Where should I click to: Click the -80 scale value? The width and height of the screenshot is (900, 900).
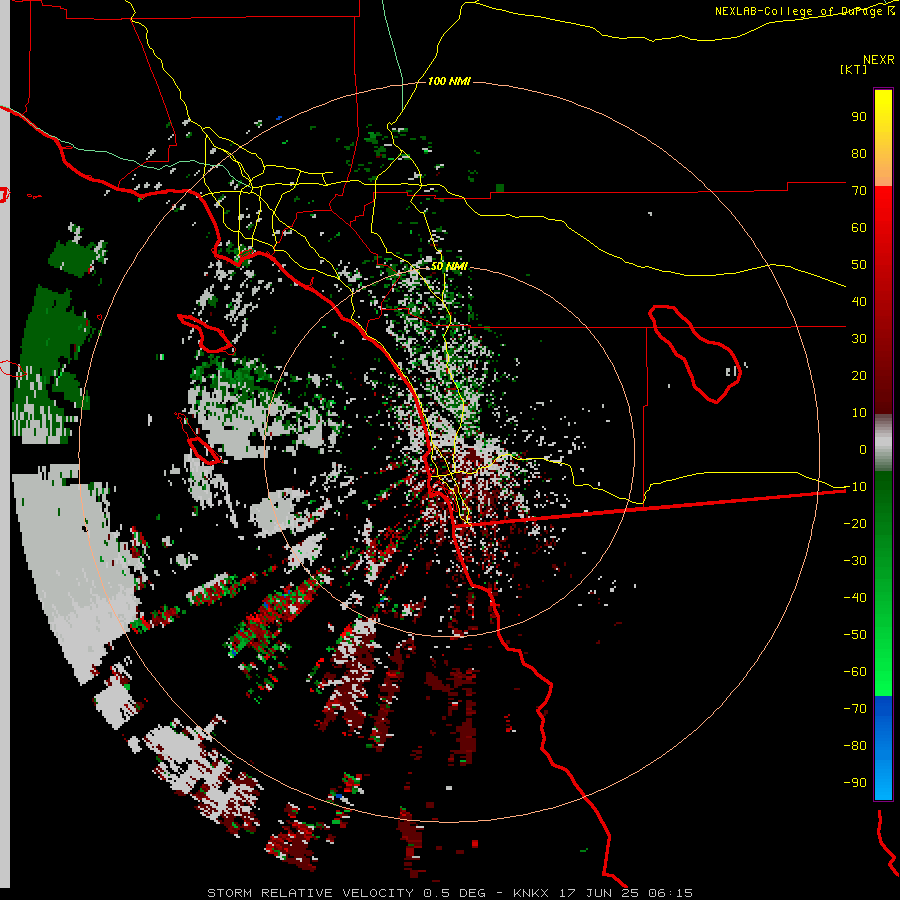[855, 746]
